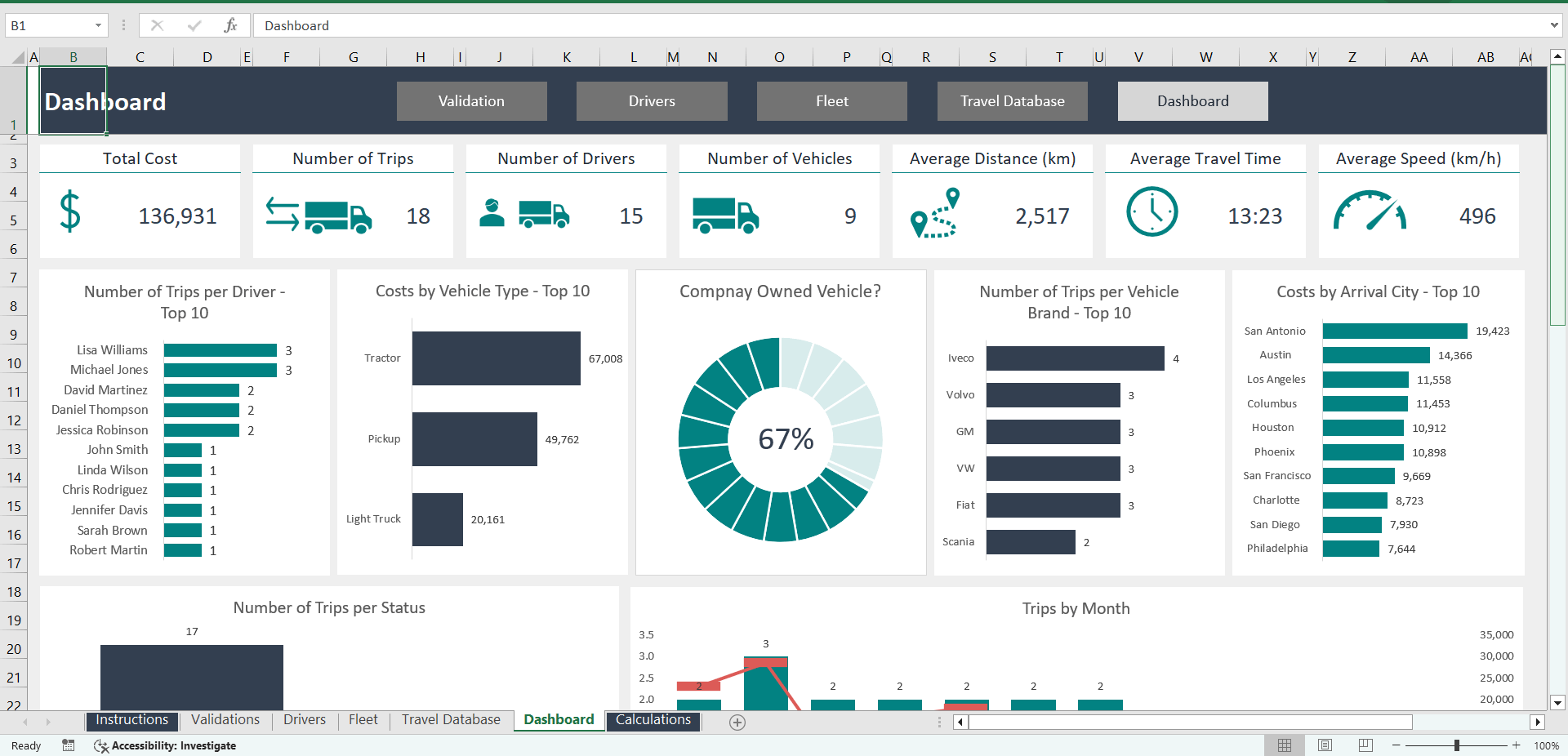Expand the formula bar with its chevron
This screenshot has width=1568, height=756.
1556,25
